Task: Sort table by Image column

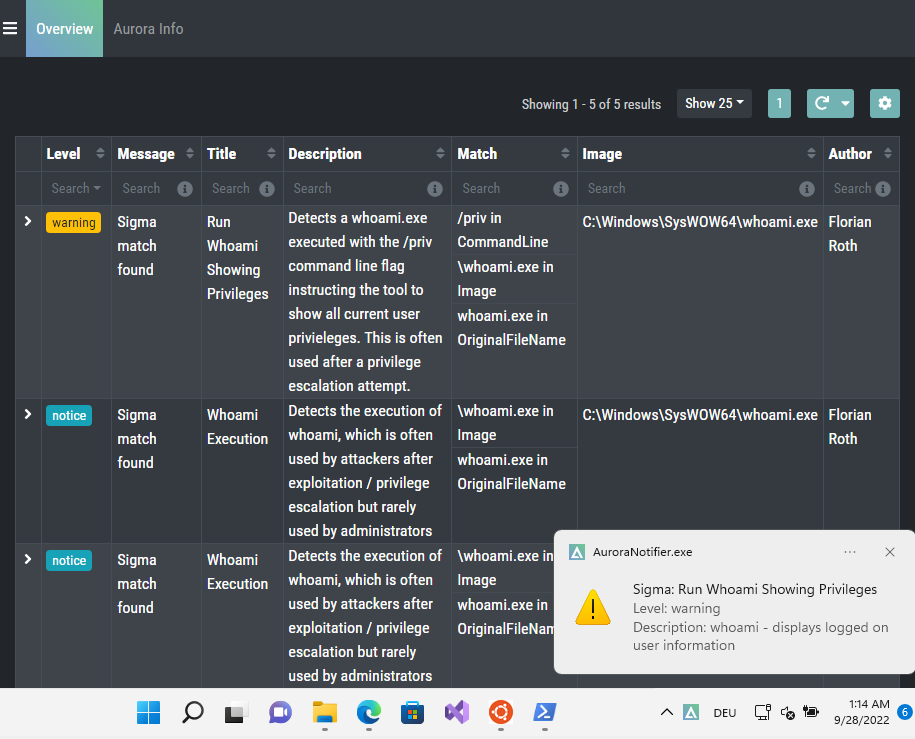Action: (811, 154)
